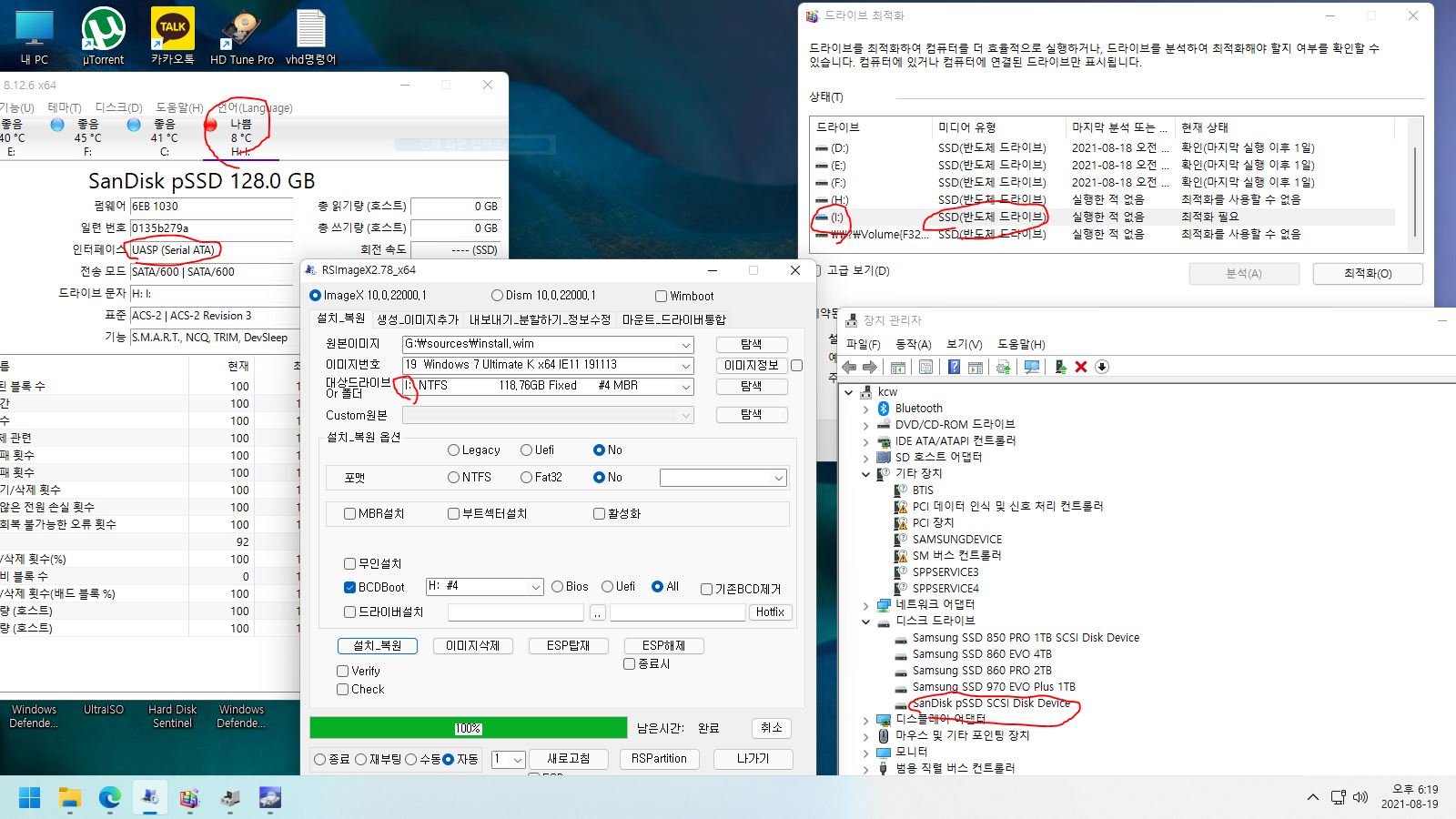Check the 부트섹터설치 checkbox

pos(453,514)
